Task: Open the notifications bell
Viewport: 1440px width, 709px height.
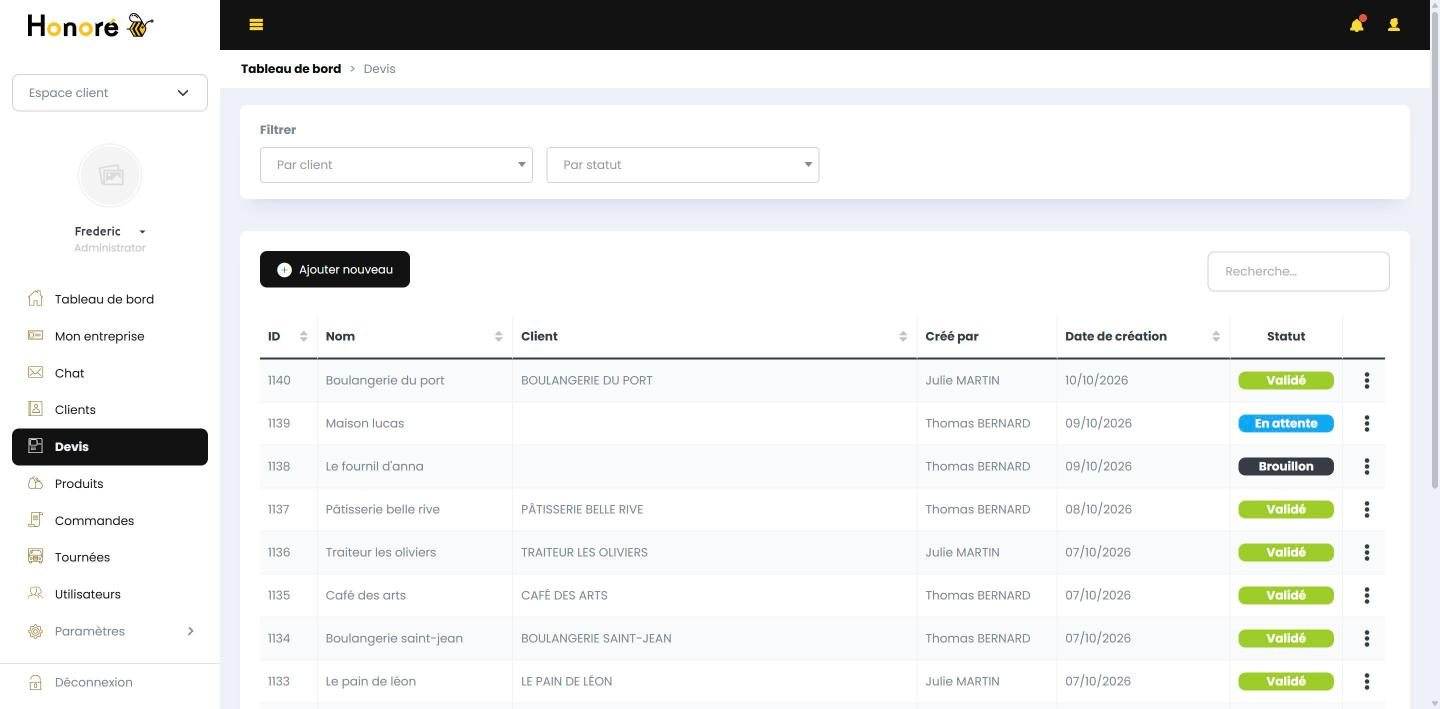Action: (x=1357, y=25)
